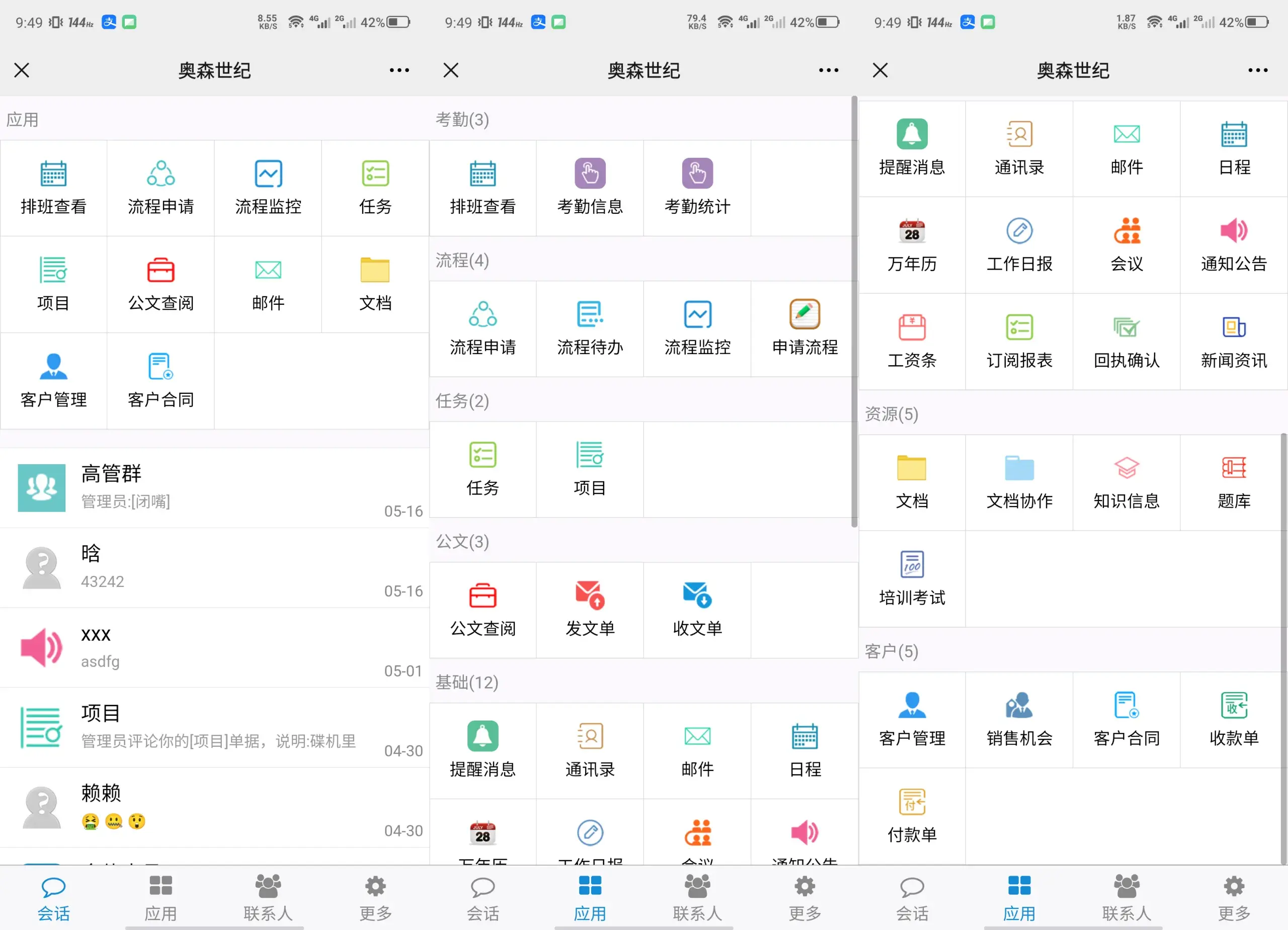Open 万年历 calendar in rightmost screen

[912, 245]
